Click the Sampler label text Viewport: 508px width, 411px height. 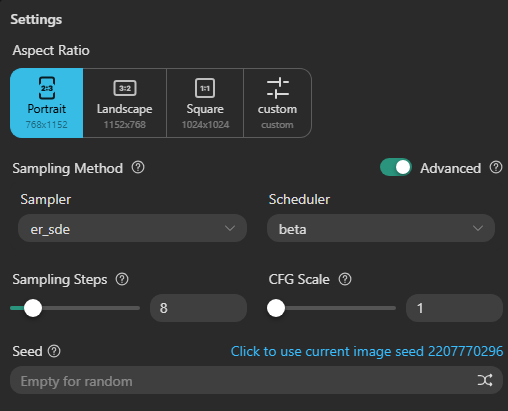tap(46, 200)
